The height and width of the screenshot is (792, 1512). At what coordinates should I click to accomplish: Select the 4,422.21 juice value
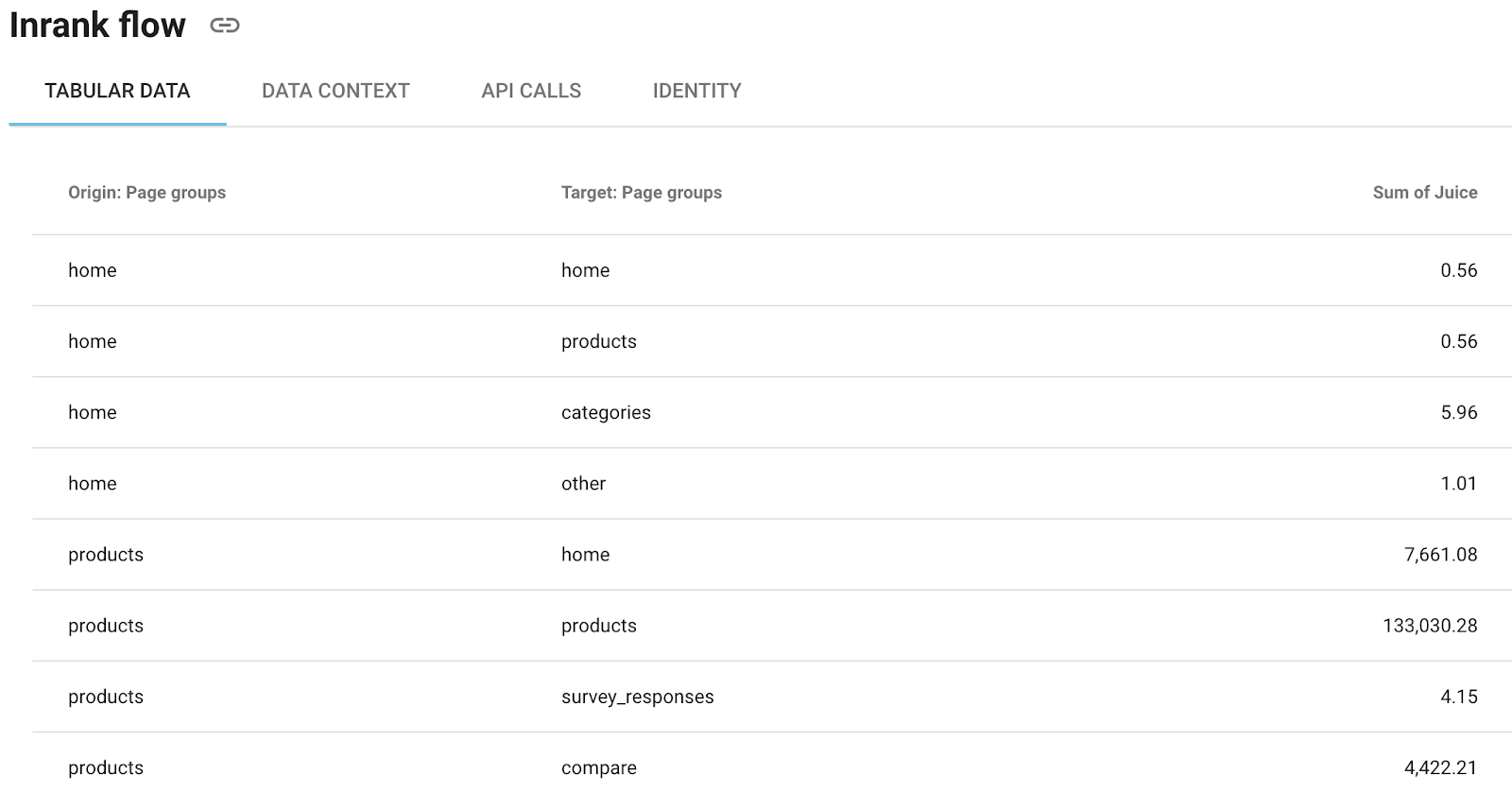pyautogui.click(x=1440, y=768)
